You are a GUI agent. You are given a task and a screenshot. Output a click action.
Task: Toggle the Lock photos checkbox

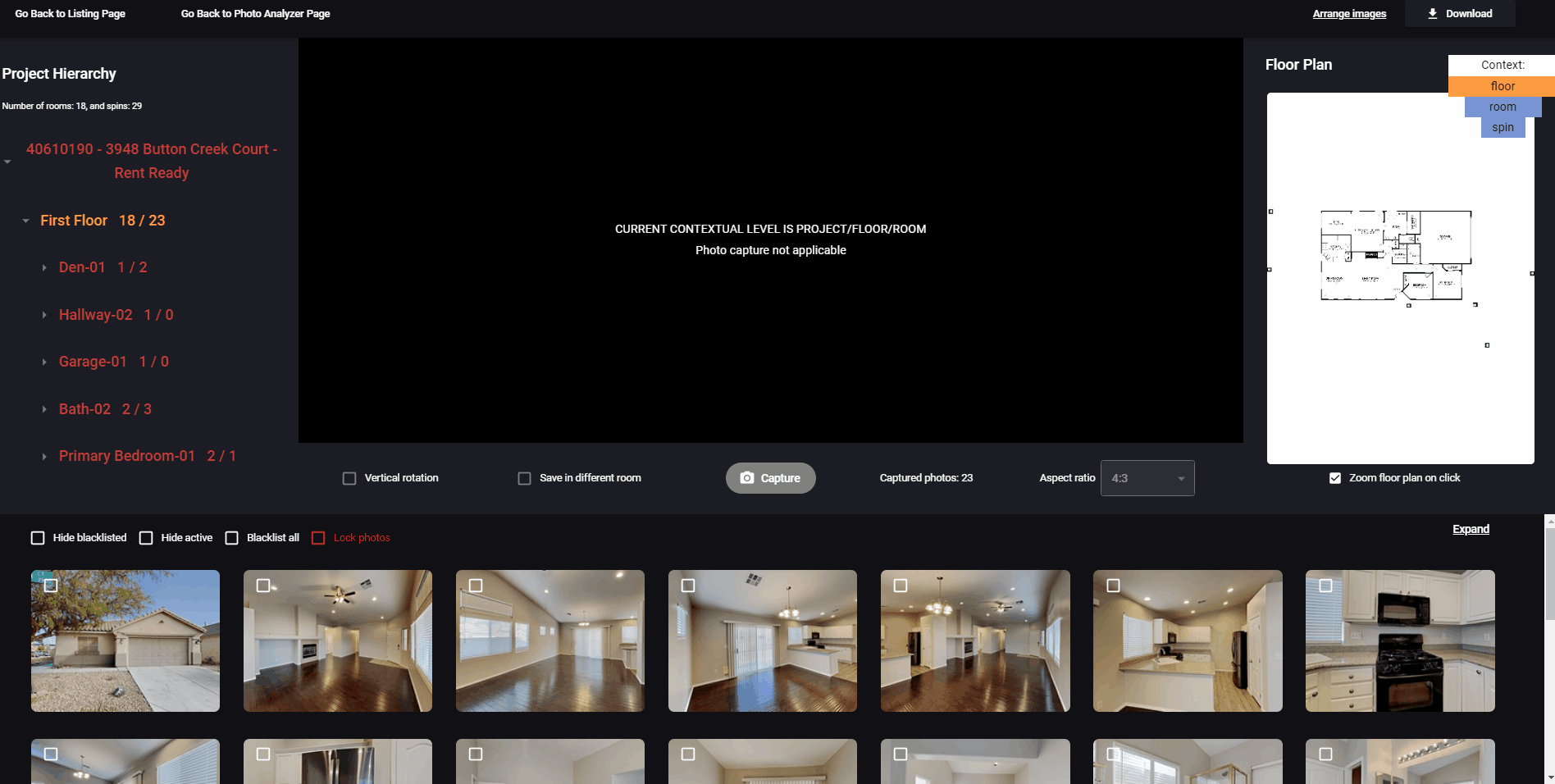pos(318,538)
